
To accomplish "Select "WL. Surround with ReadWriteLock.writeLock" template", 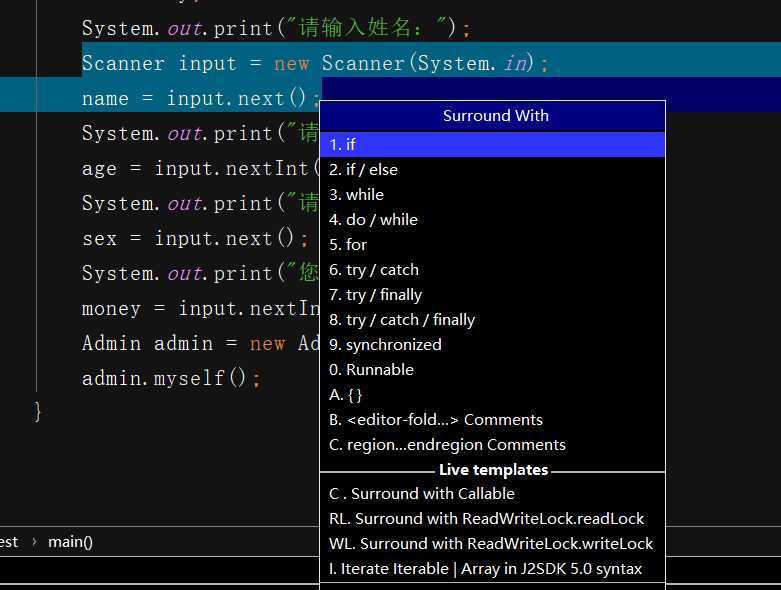I will (492, 544).
